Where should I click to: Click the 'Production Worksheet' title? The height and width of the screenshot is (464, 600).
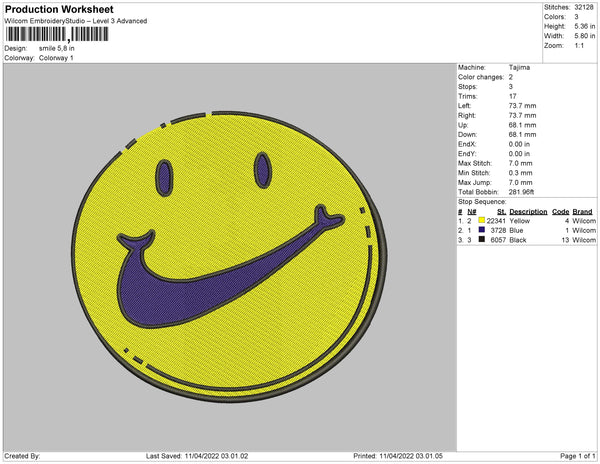pyautogui.click(x=59, y=9)
